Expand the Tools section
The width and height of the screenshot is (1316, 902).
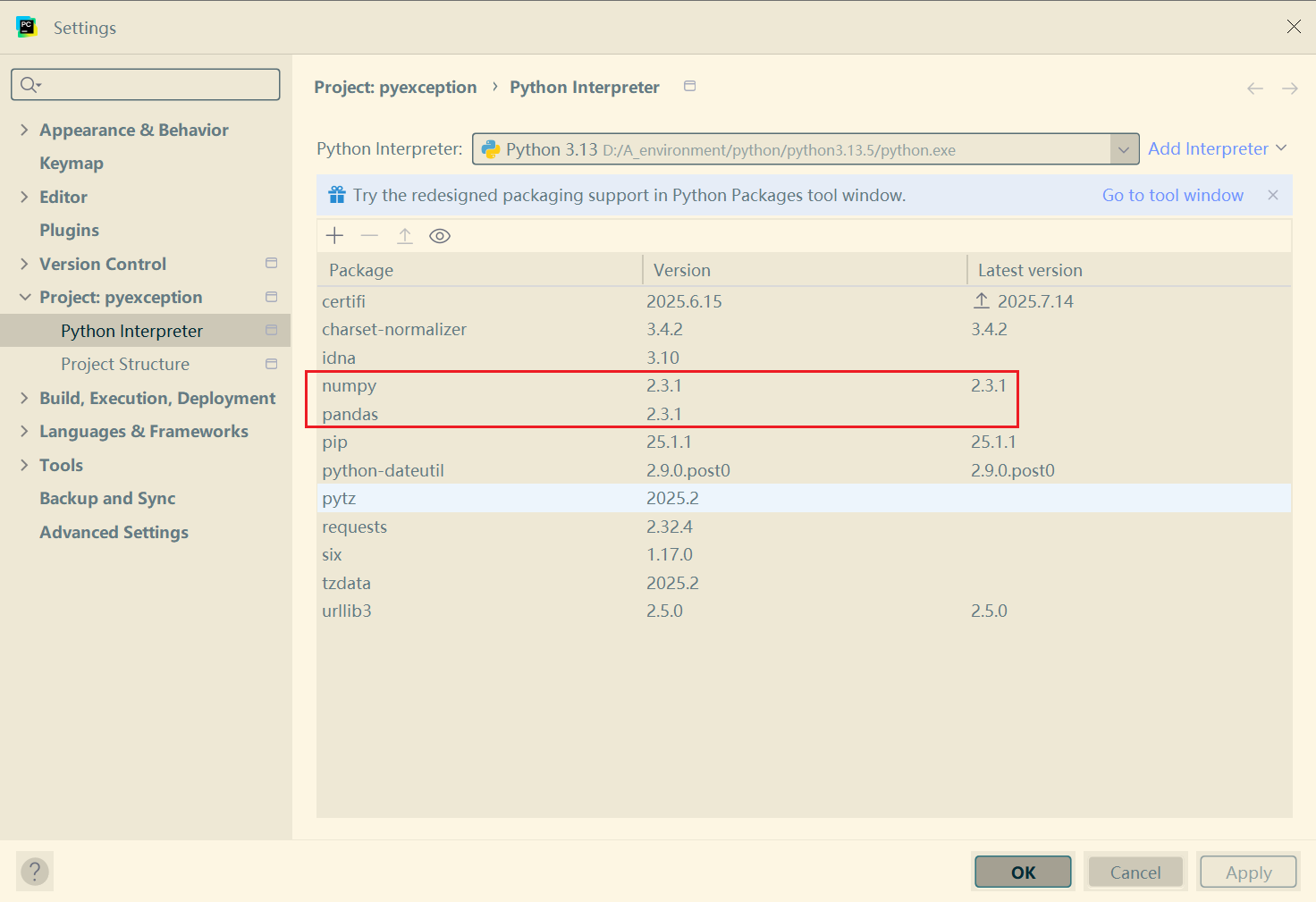point(24,465)
